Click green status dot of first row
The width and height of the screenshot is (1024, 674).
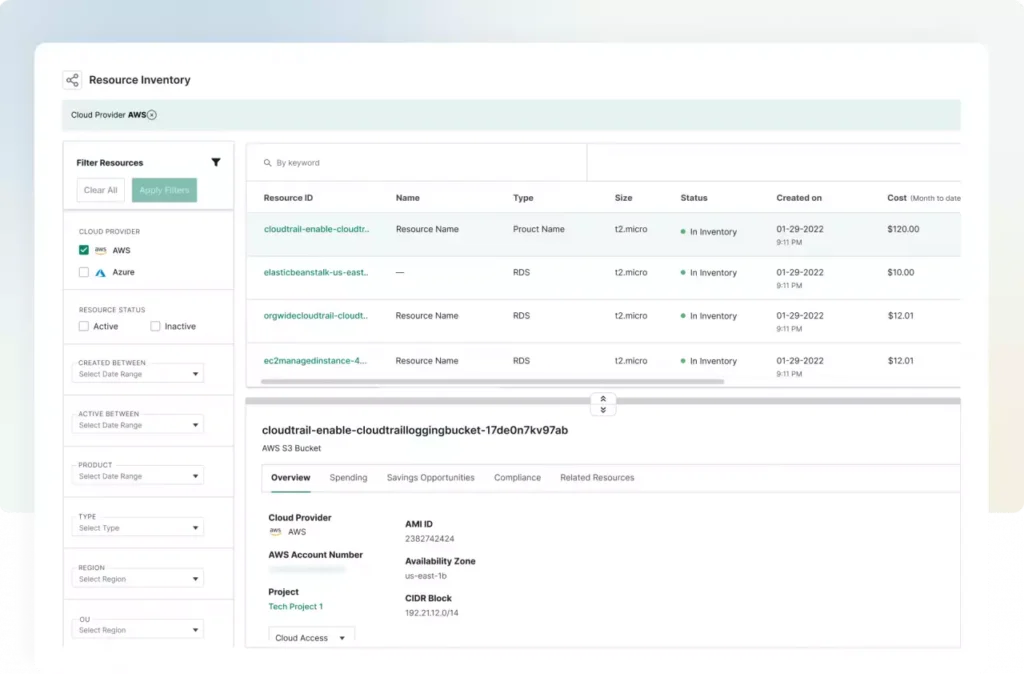(683, 231)
